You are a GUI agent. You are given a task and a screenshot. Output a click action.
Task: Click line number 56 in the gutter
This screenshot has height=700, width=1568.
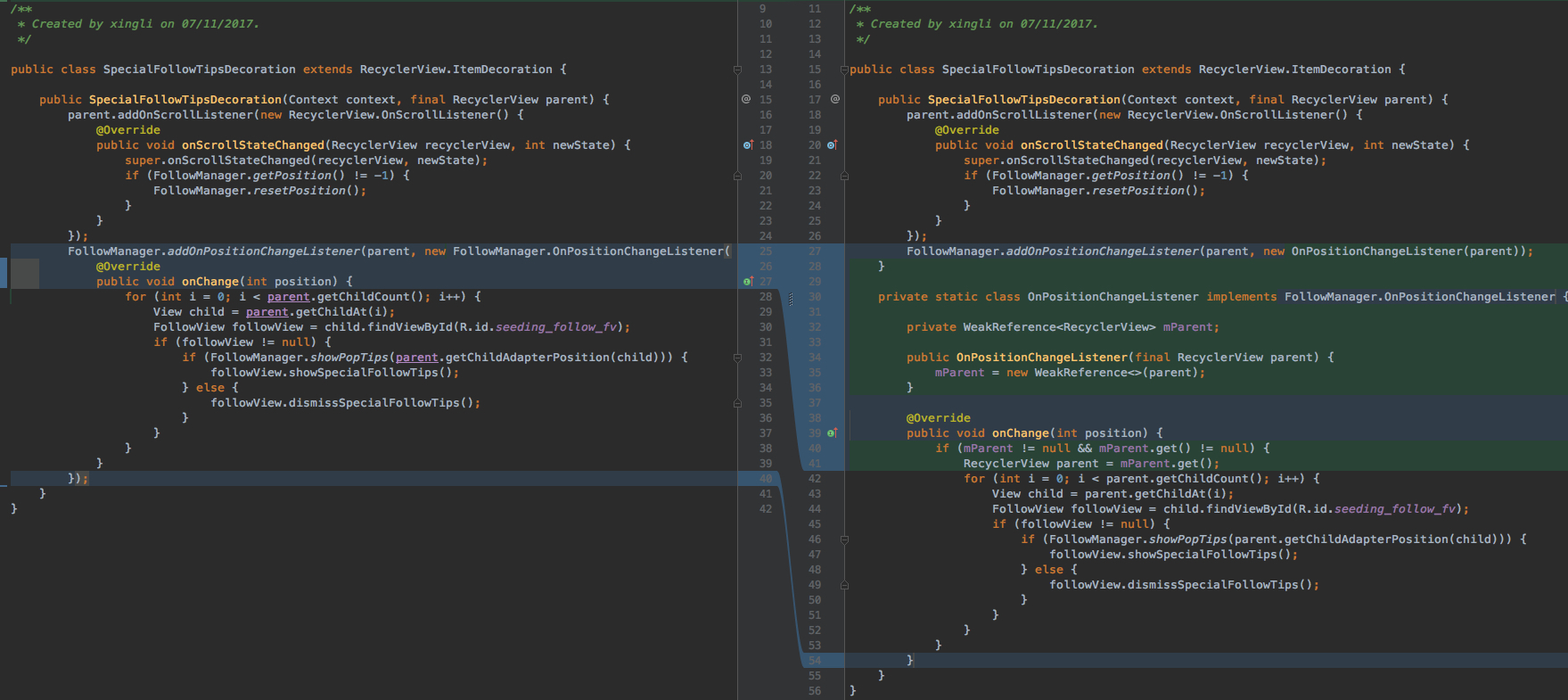[x=815, y=691]
